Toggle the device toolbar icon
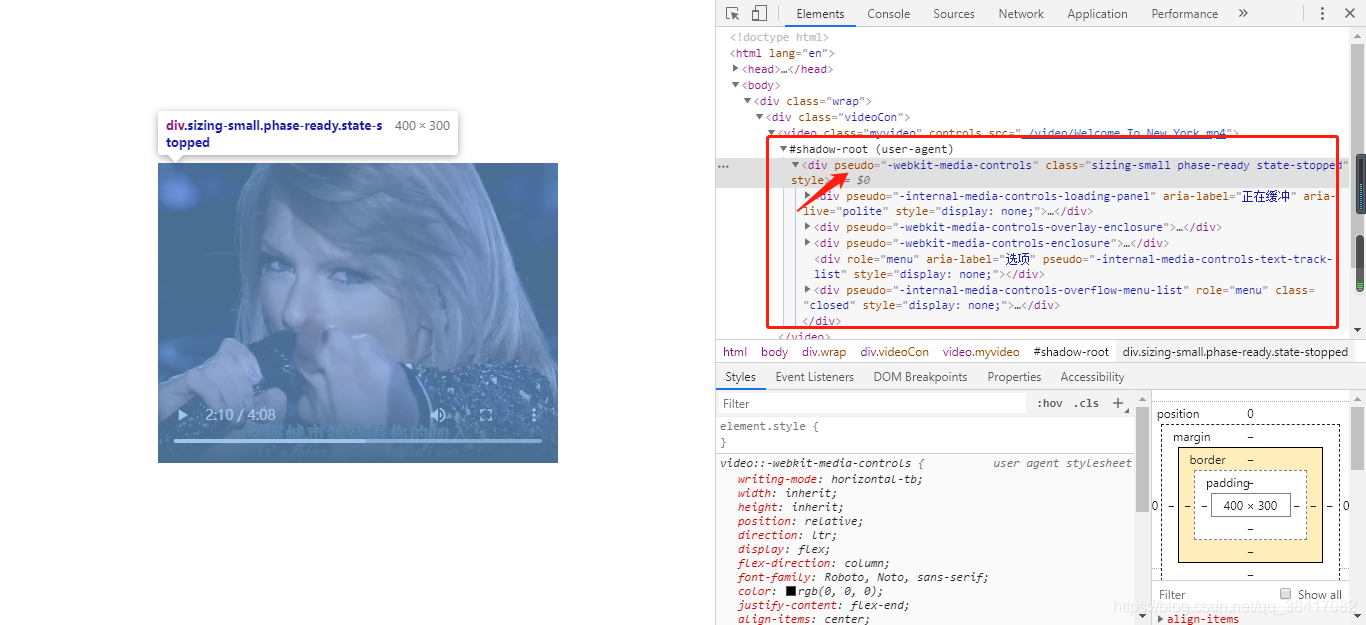Viewport: 1366px width, 625px height. pos(757,11)
